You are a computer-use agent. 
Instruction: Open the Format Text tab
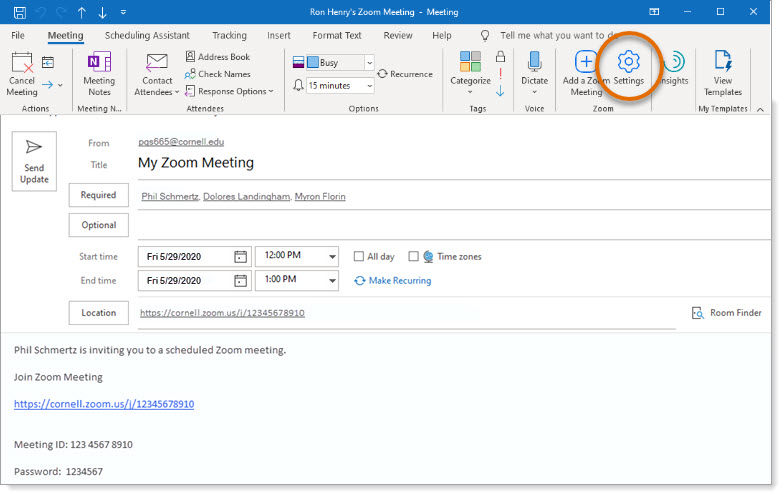point(337,36)
